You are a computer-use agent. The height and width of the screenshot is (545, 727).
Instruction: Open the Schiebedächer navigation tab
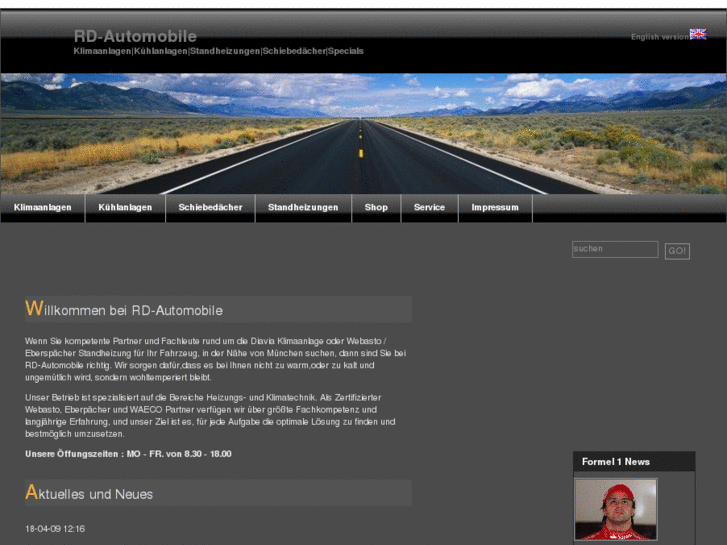210,208
